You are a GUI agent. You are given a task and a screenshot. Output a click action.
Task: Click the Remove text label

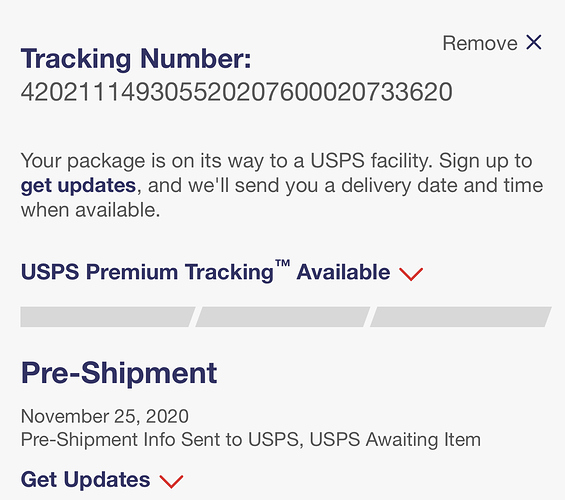(x=480, y=43)
